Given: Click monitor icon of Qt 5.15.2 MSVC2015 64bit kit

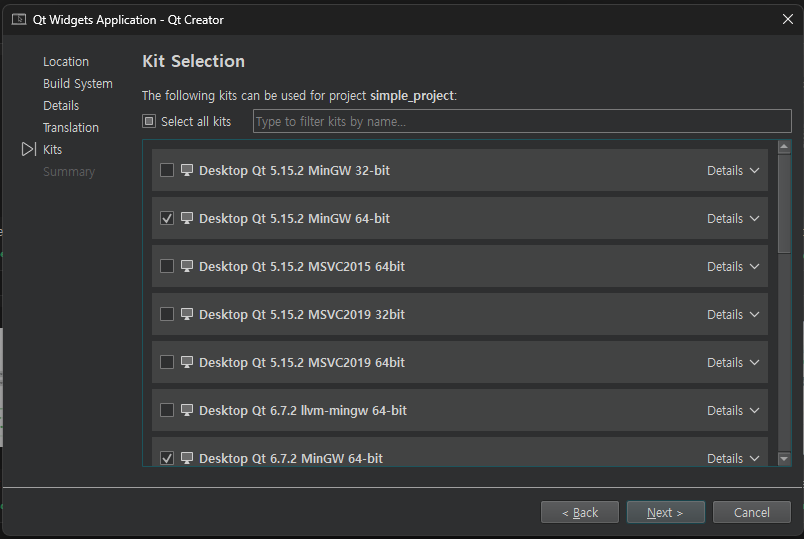Looking at the screenshot, I should 186,266.
